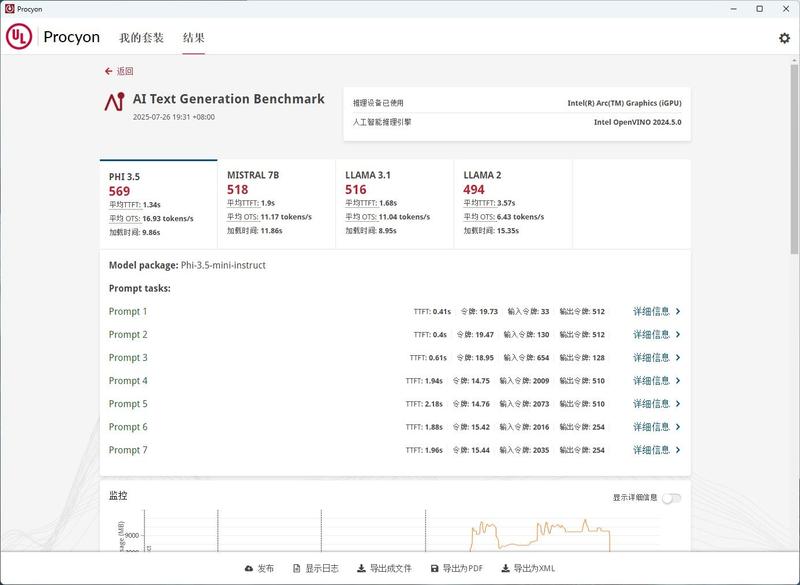Click the UL logo icon
Viewport: 800px width, 585px height.
(x=19, y=37)
